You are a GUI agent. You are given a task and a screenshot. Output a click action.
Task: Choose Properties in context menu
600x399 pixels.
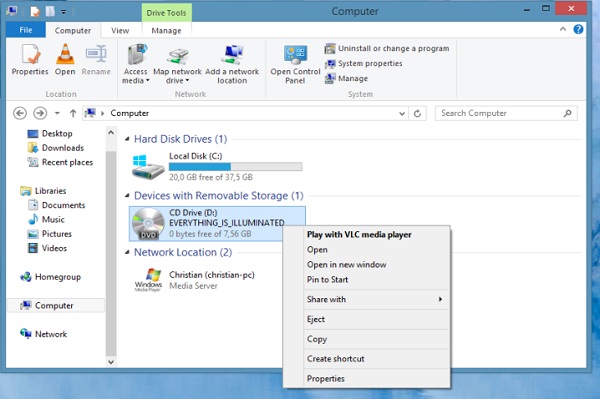pyautogui.click(x=326, y=379)
